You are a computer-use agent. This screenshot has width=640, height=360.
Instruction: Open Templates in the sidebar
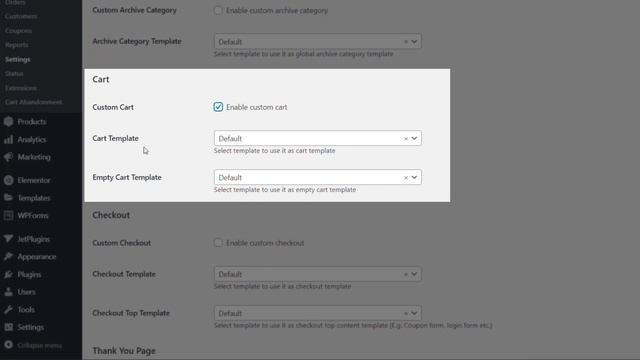34,198
